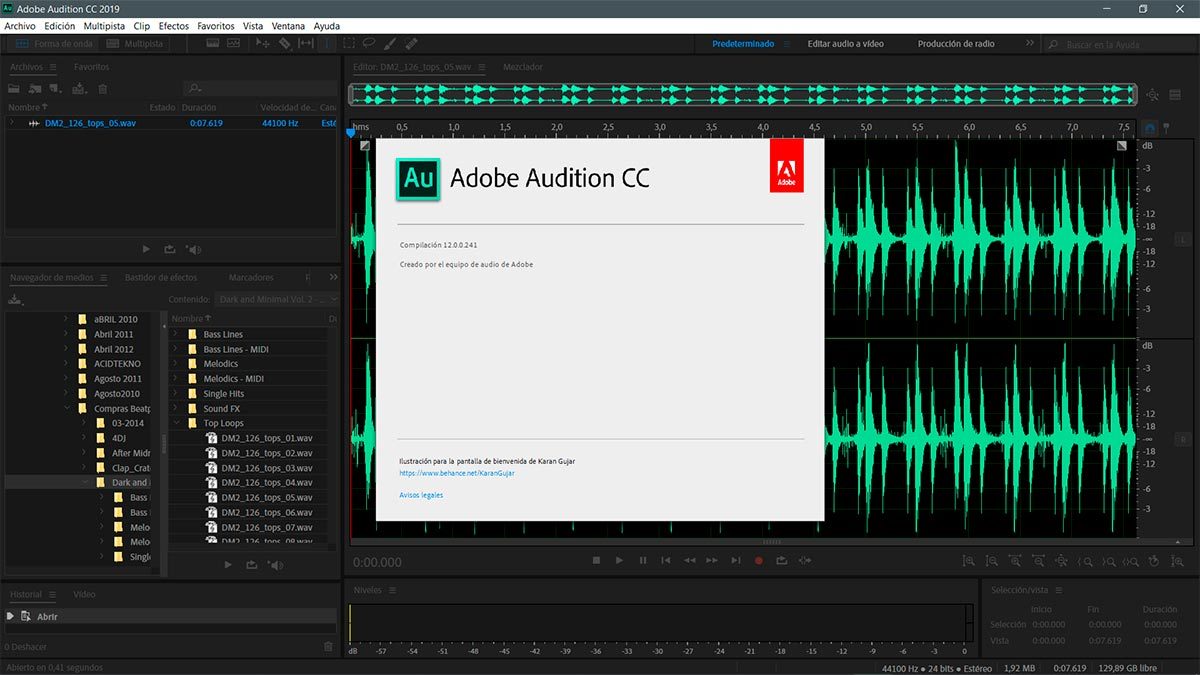Select the Lasso Selection tool
Screen dimensions: 1200x675
tap(369, 43)
